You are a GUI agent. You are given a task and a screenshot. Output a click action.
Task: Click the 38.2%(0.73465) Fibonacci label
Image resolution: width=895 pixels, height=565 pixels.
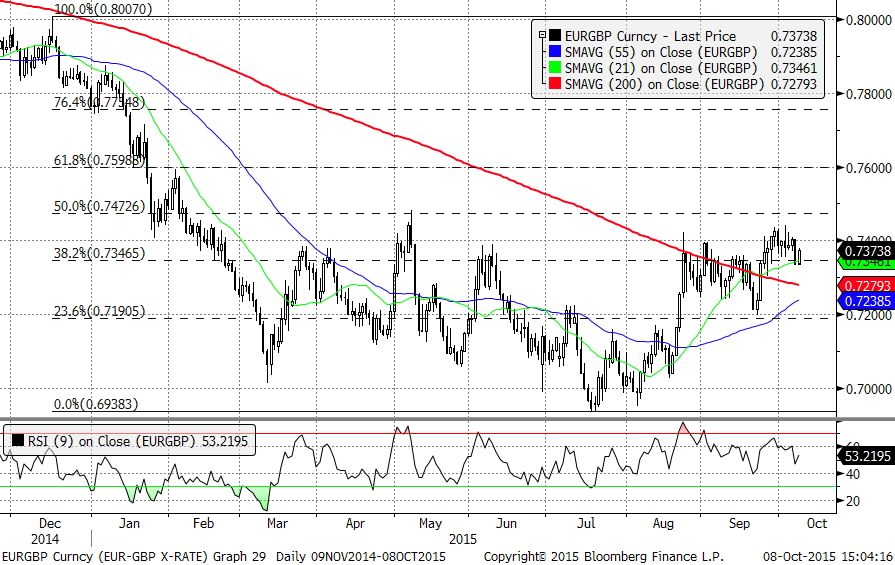click(x=99, y=253)
